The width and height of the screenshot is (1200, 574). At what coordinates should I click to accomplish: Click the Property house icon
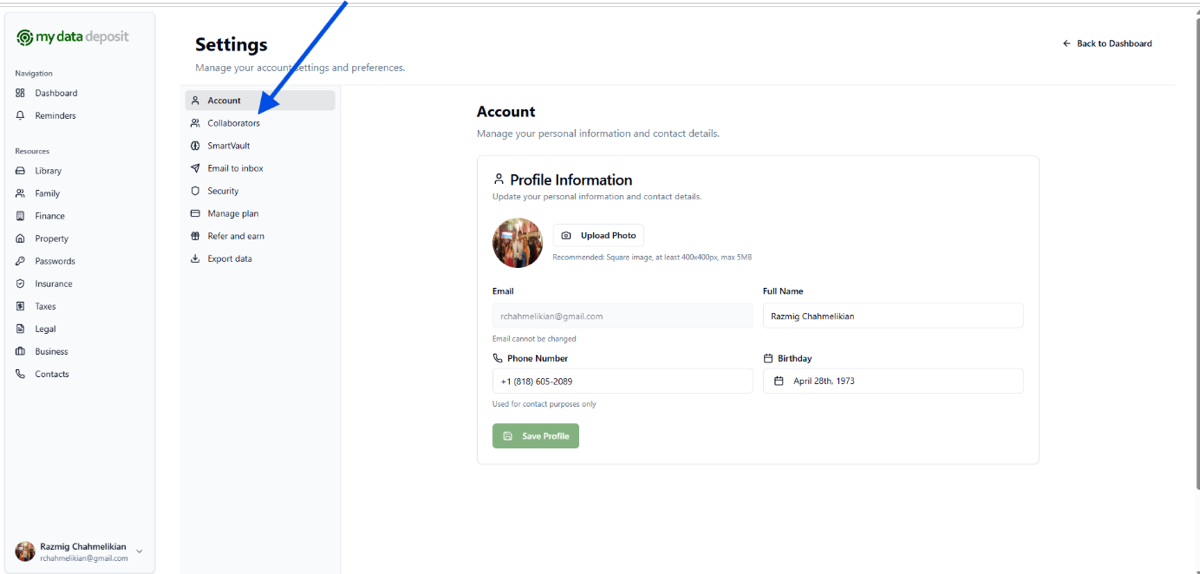coord(20,239)
